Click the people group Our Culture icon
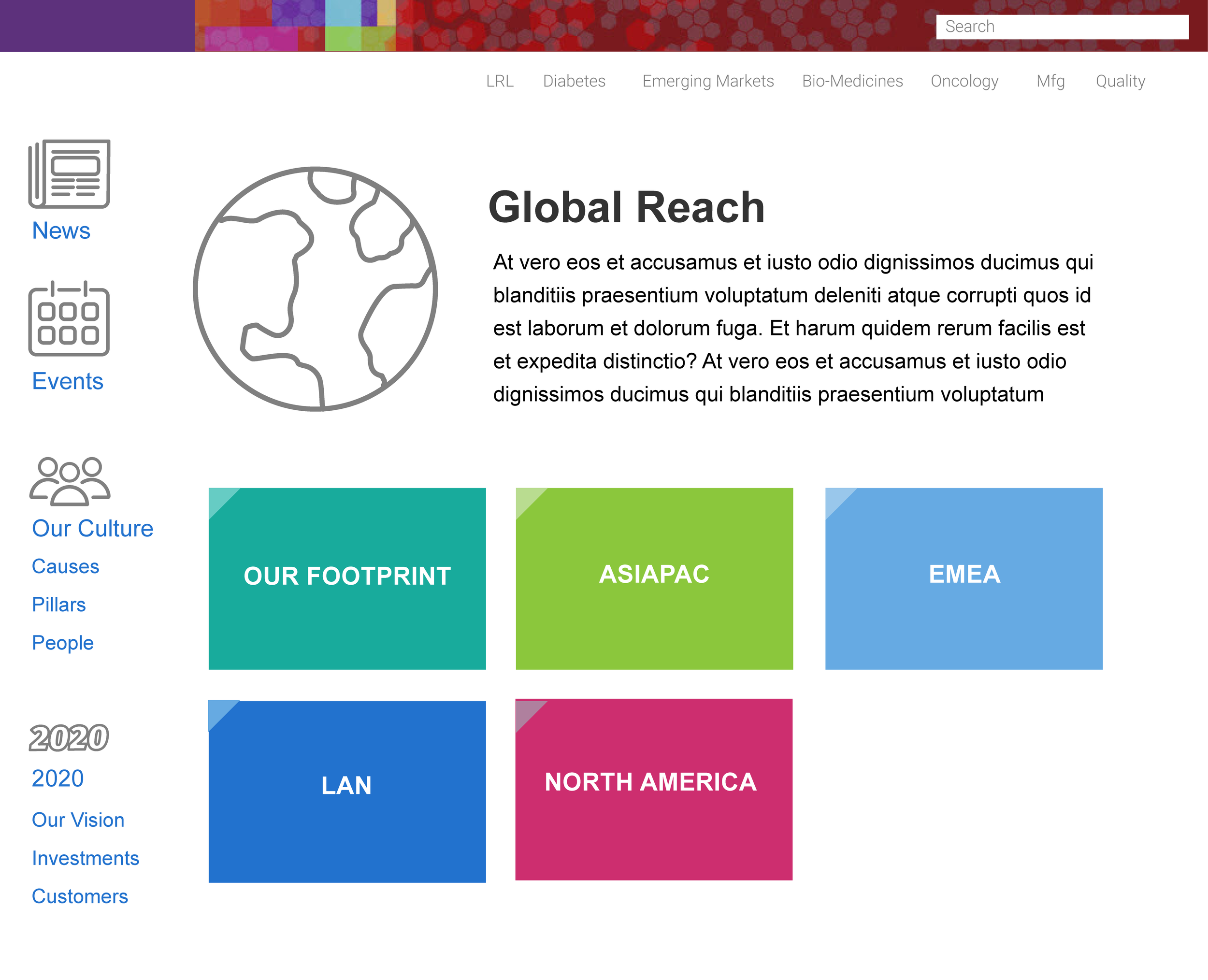 70,481
